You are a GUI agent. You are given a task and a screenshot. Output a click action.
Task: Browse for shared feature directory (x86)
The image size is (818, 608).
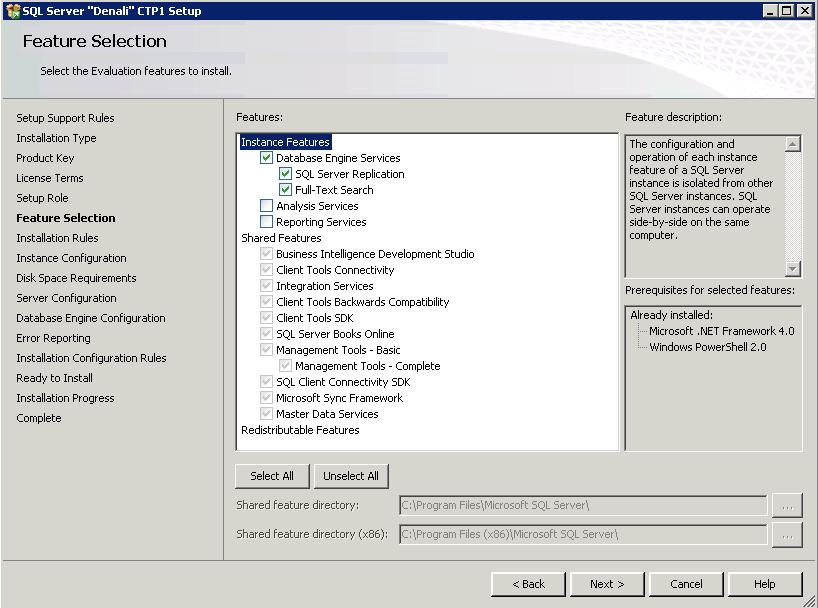[788, 535]
